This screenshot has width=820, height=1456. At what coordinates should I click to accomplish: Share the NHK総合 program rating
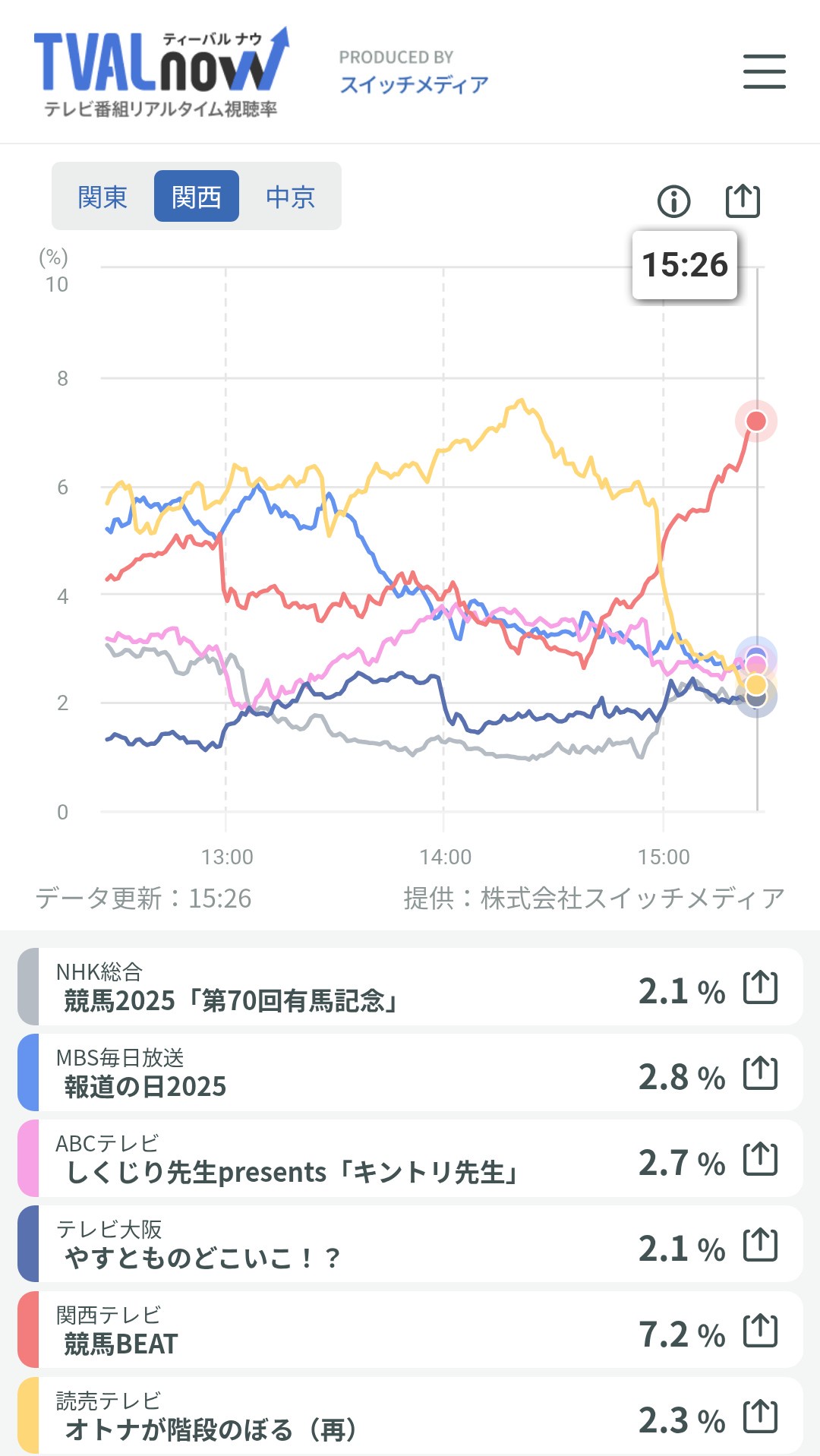click(760, 987)
